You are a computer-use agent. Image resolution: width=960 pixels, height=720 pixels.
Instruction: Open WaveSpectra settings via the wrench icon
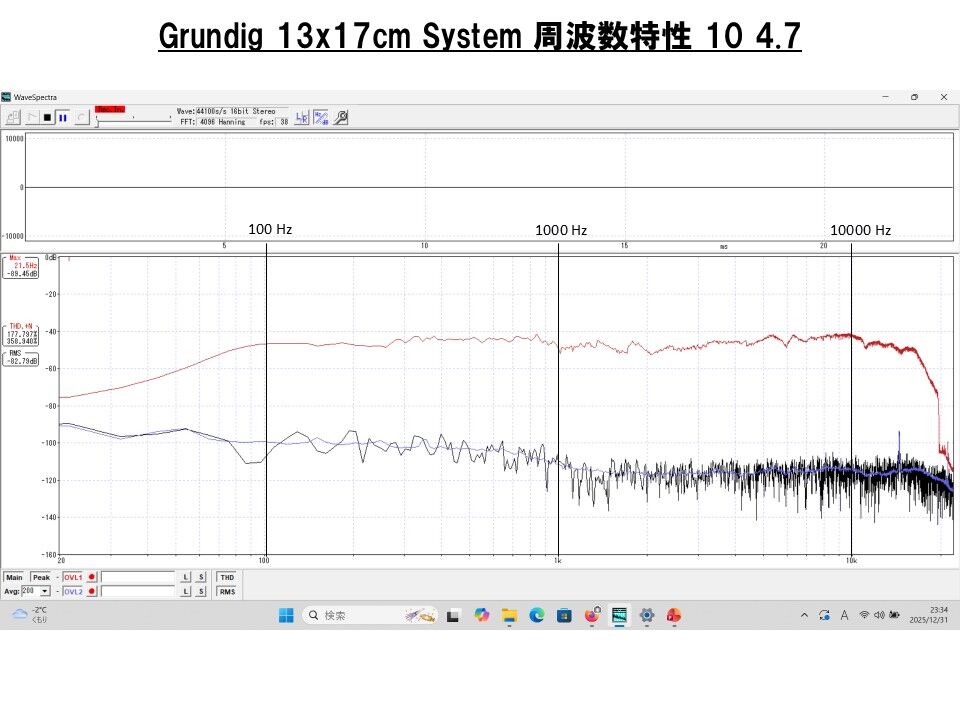(340, 117)
